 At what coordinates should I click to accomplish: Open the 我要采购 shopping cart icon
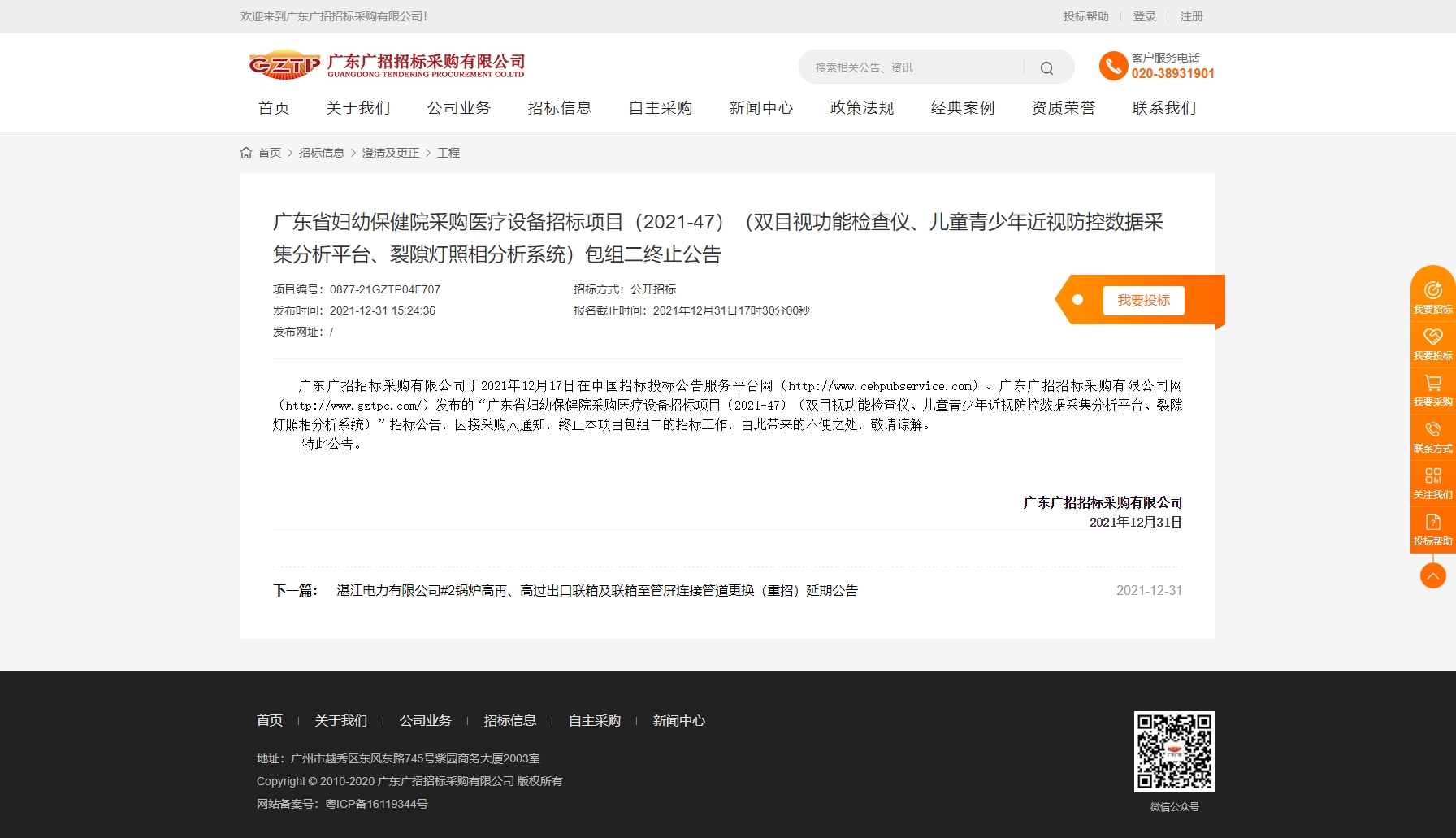click(1432, 384)
